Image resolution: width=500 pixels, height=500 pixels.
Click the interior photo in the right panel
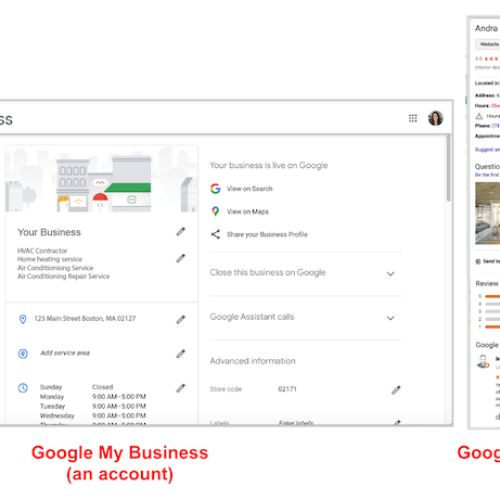488,213
